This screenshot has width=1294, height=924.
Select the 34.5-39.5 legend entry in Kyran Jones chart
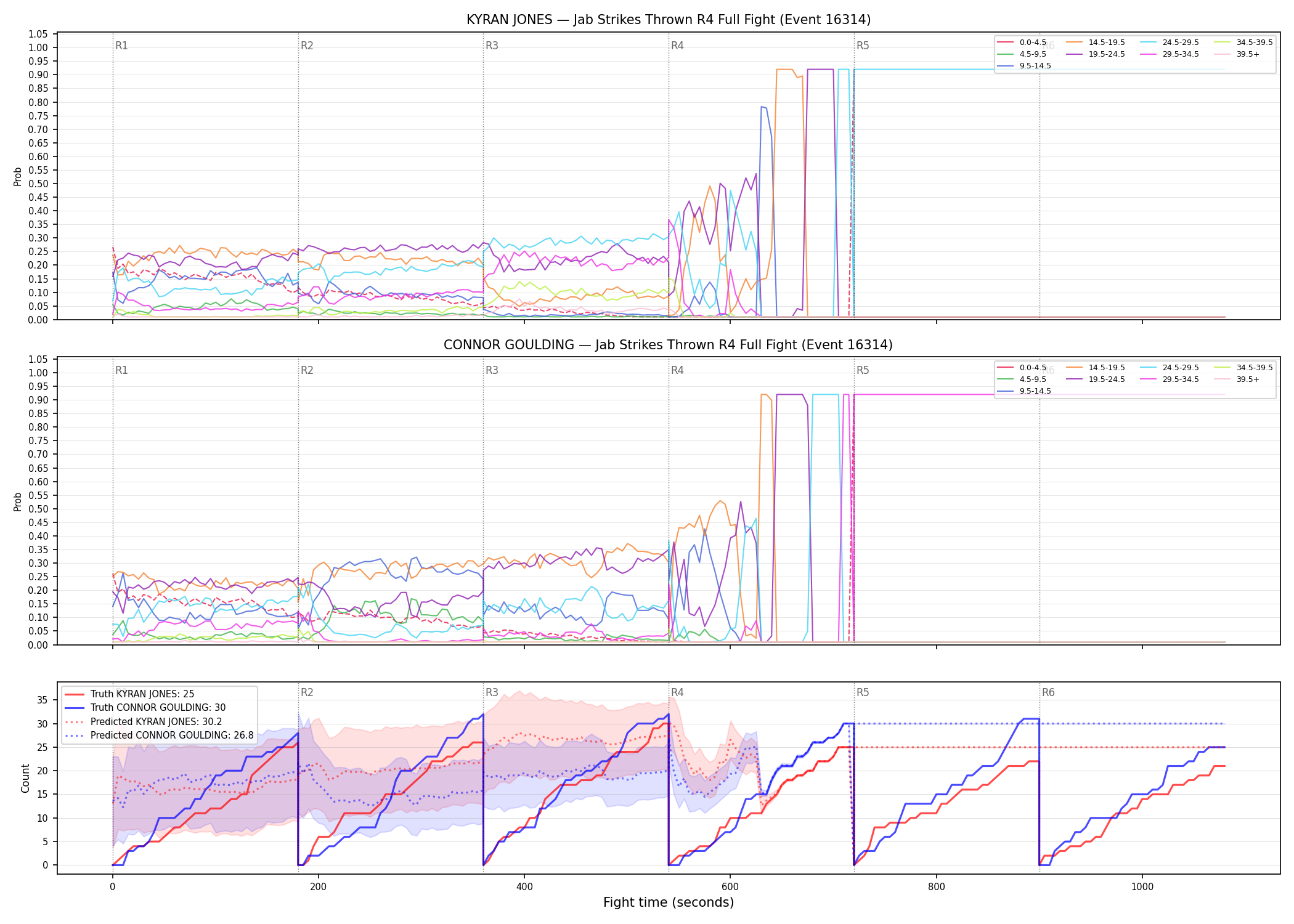click(1244, 43)
